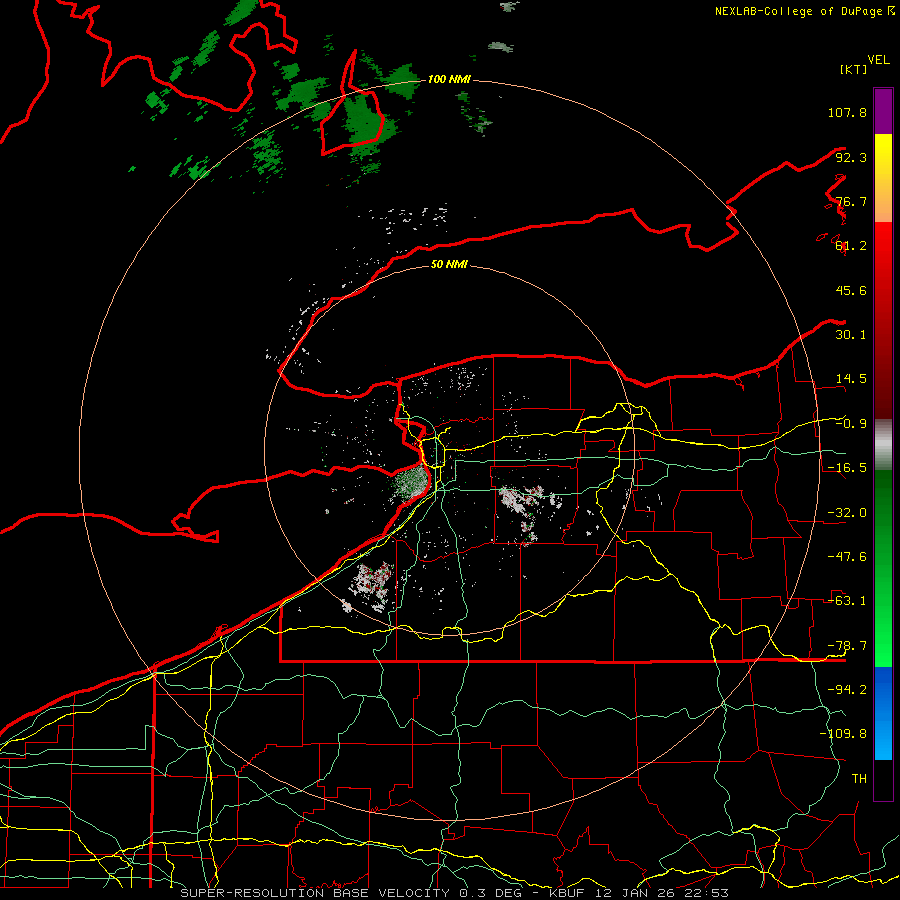
Task: Click the Super-Resolution Base Velocity caption
Action: pyautogui.click(x=455, y=893)
